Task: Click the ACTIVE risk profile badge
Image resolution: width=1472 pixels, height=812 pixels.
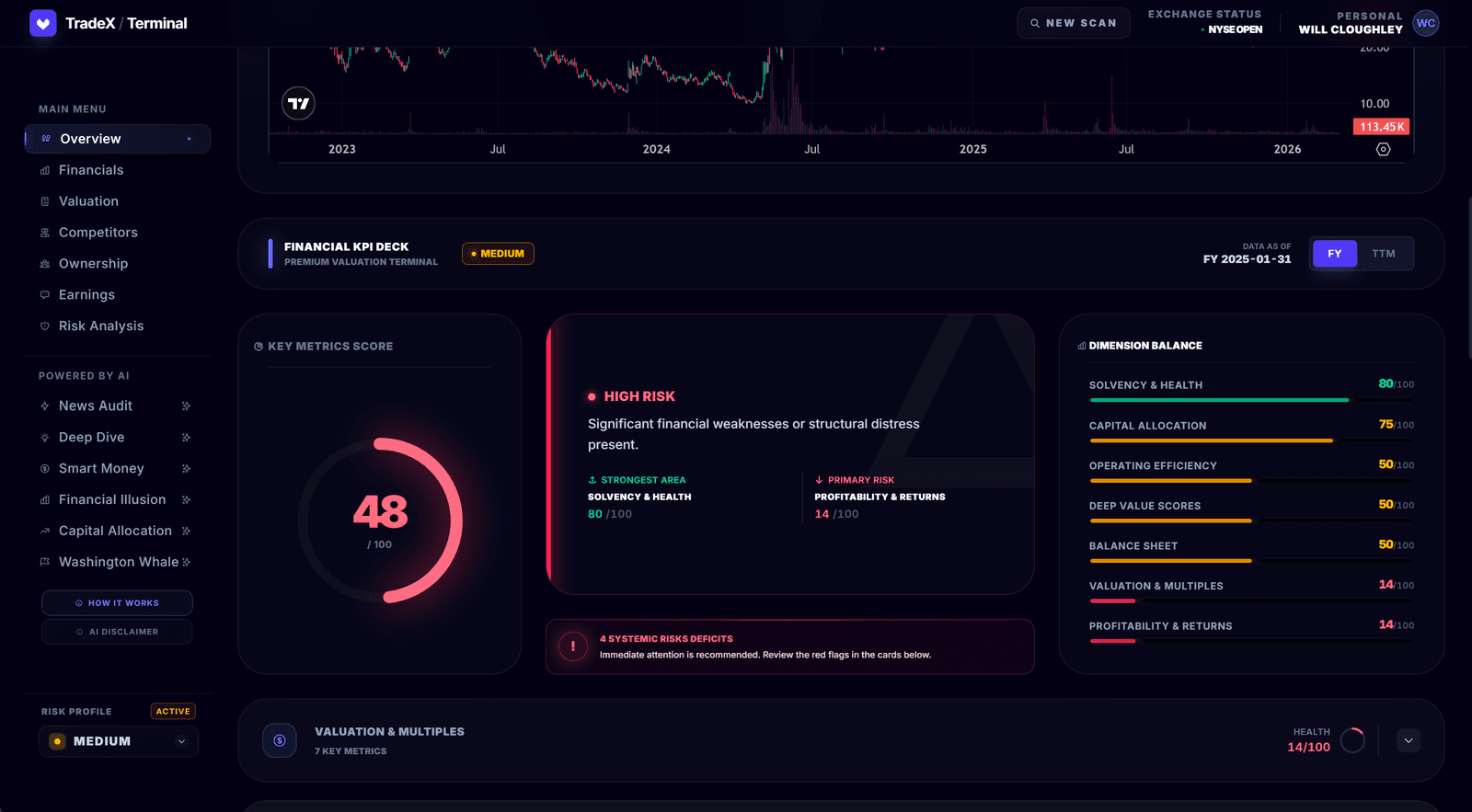Action: [x=173, y=712]
